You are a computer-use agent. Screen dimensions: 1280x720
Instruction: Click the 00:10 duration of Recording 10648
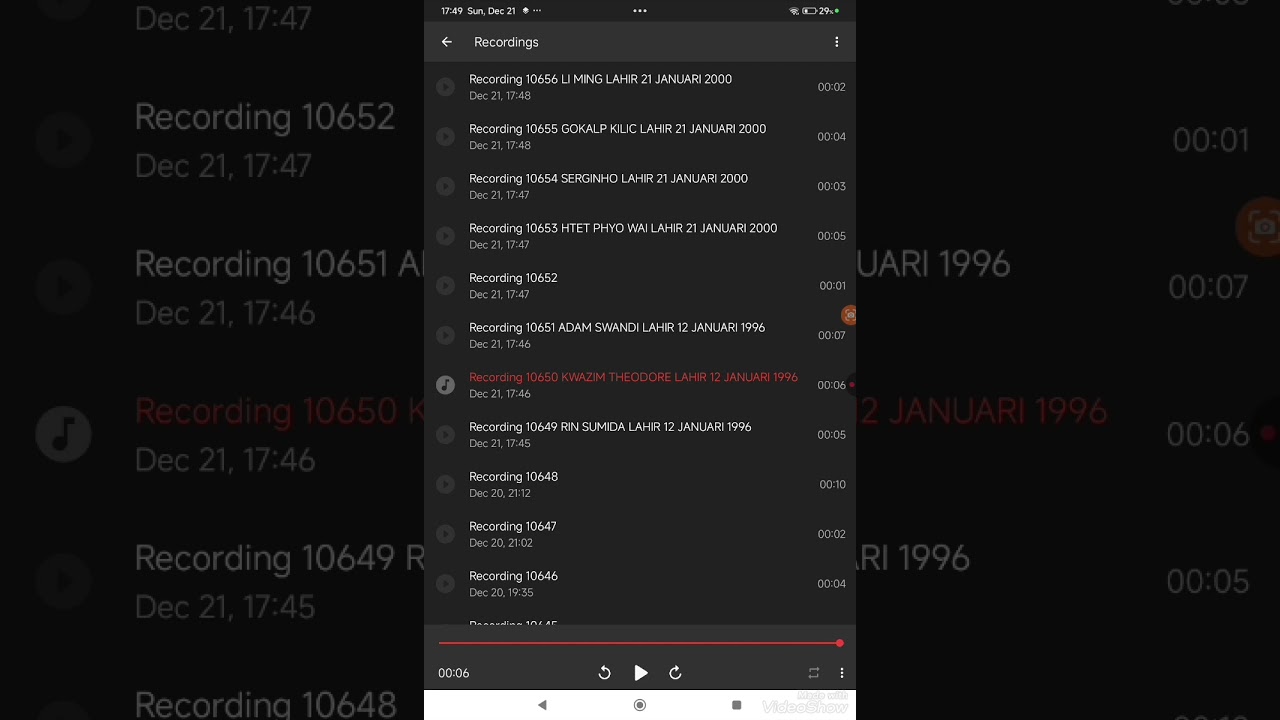tap(832, 484)
